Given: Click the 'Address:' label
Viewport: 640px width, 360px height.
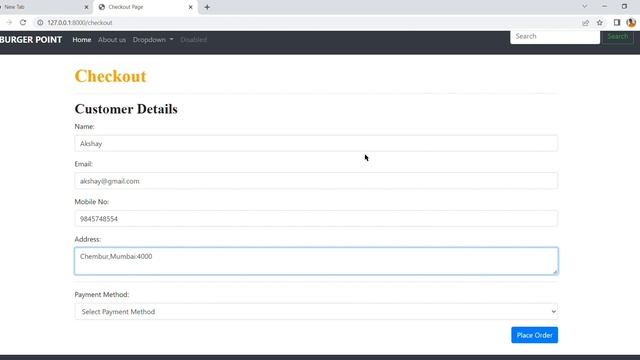Looking at the screenshot, I should pos(87,239).
